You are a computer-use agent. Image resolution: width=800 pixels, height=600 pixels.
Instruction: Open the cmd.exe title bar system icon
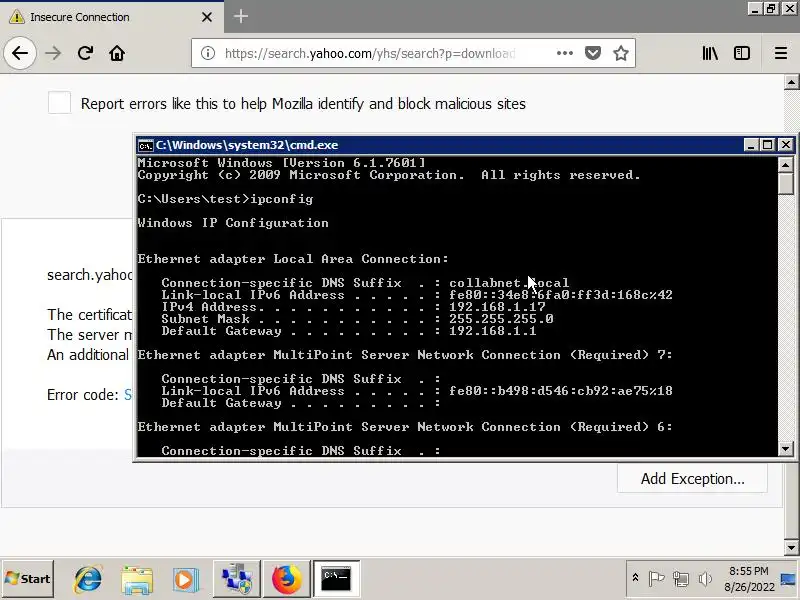click(145, 145)
